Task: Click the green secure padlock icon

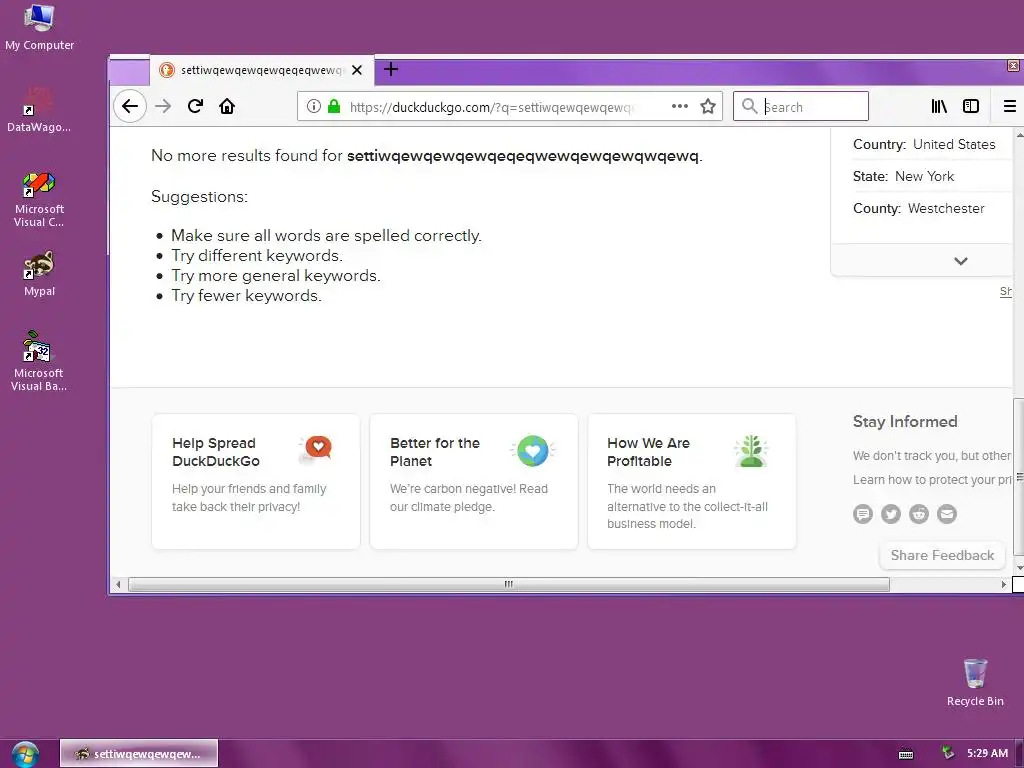Action: pyautogui.click(x=334, y=106)
